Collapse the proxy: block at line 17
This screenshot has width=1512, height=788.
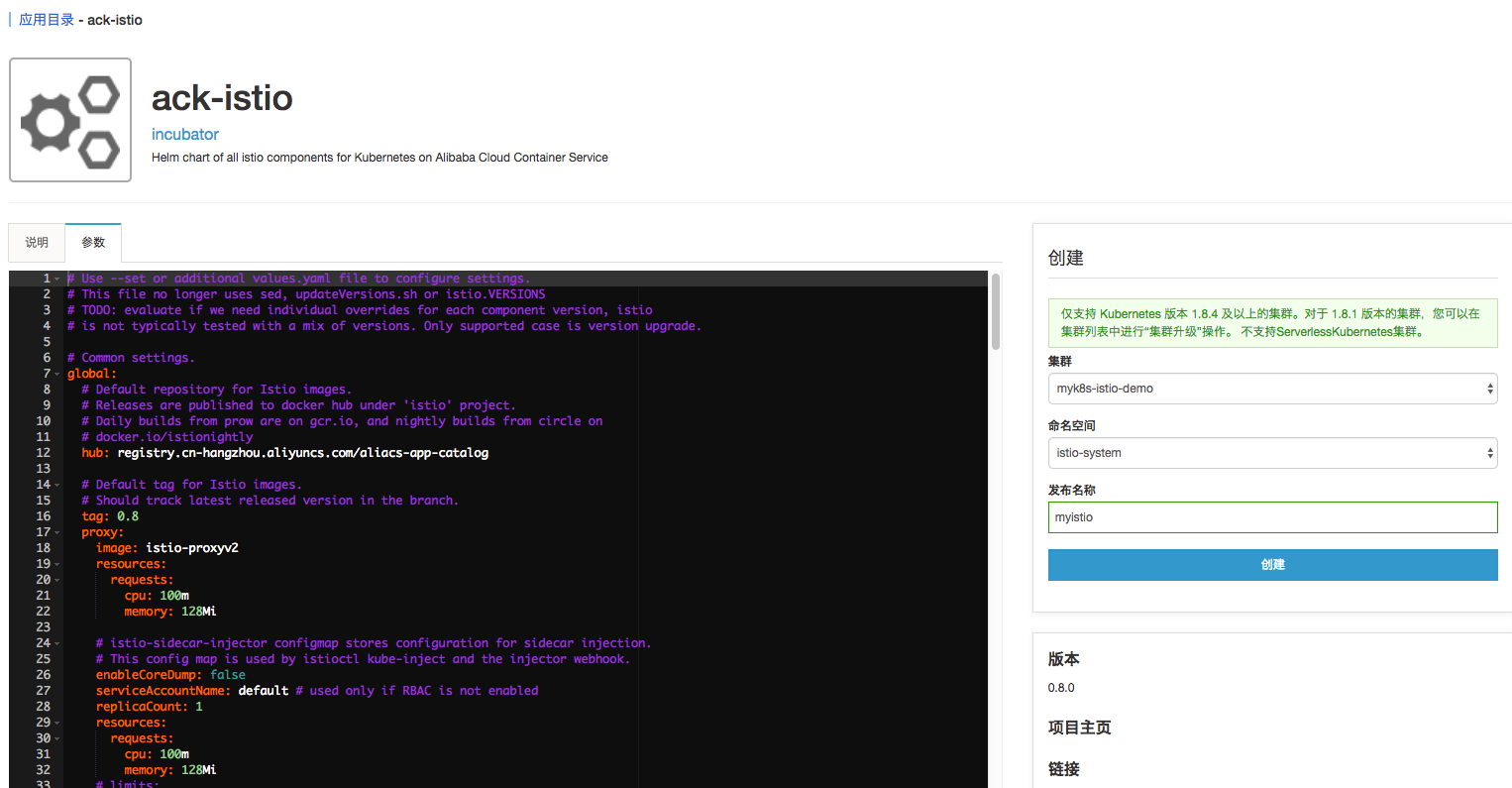click(x=57, y=532)
